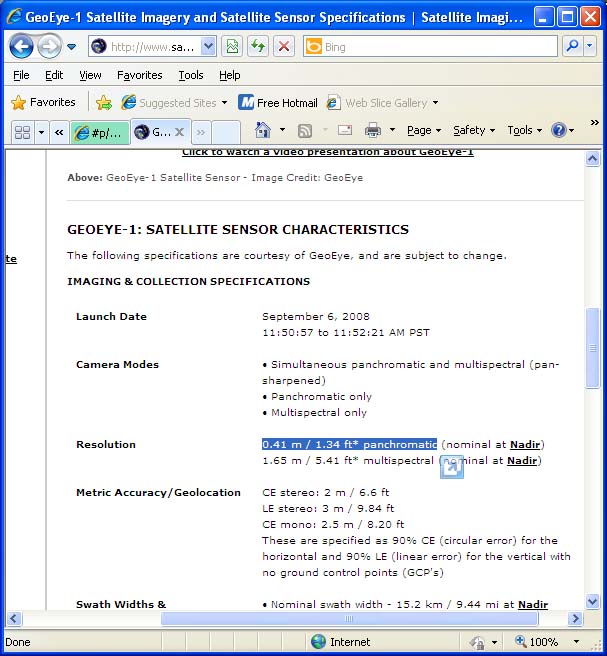
Task: Click the browser Back arrow button
Action: (21, 46)
